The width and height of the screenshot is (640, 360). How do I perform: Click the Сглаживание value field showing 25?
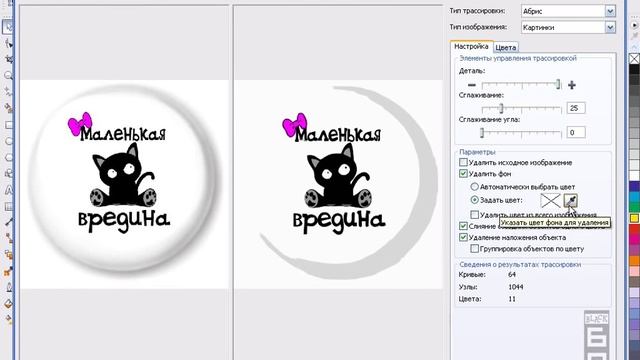pyautogui.click(x=576, y=108)
